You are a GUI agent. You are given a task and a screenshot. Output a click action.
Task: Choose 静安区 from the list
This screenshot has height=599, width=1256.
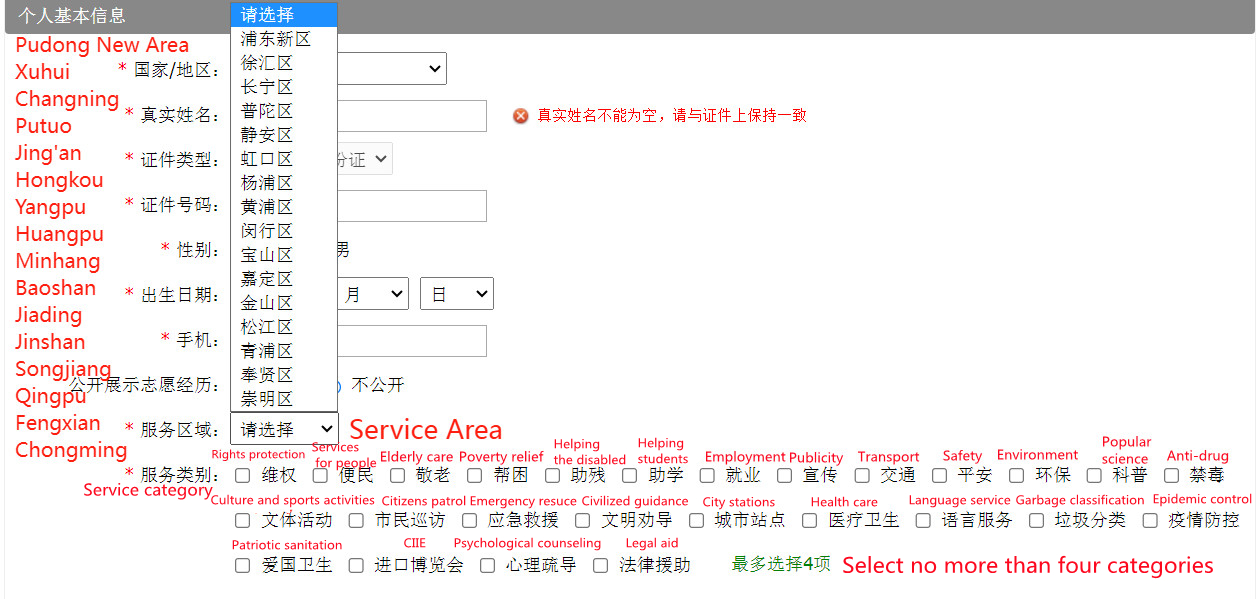284,135
